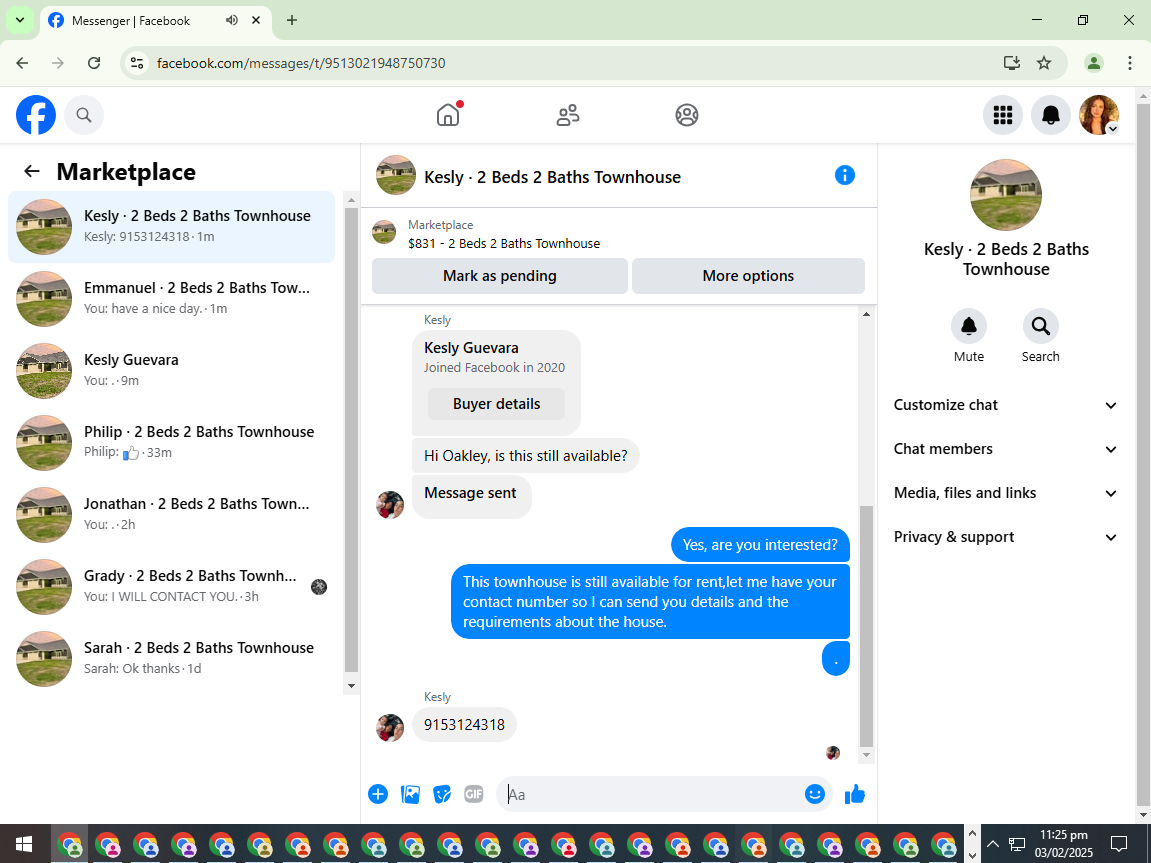The height and width of the screenshot is (863, 1151).
Task: Open Jonathan conversation in list
Action: [x=171, y=514]
